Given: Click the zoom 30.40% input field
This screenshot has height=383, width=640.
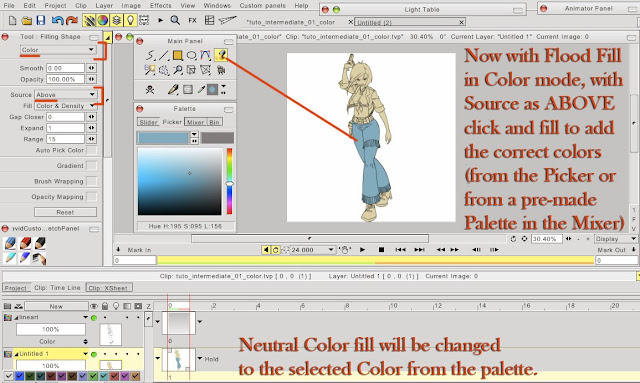Looking at the screenshot, I should pyautogui.click(x=547, y=239).
